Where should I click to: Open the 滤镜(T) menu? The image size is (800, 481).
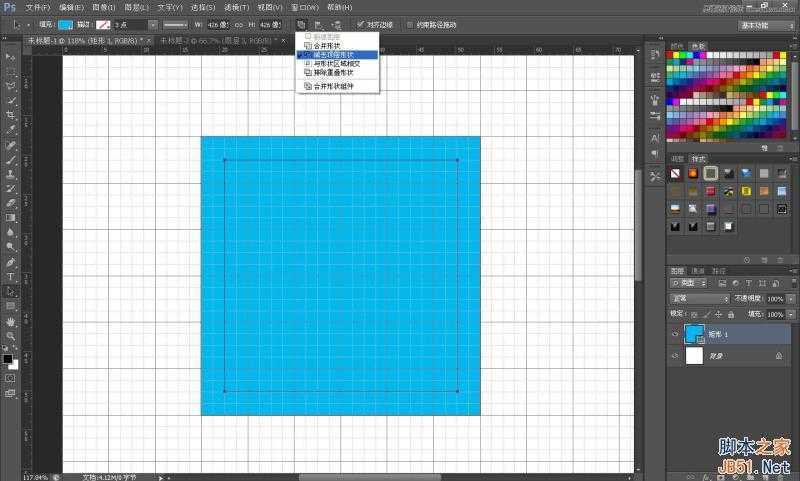[x=237, y=7]
